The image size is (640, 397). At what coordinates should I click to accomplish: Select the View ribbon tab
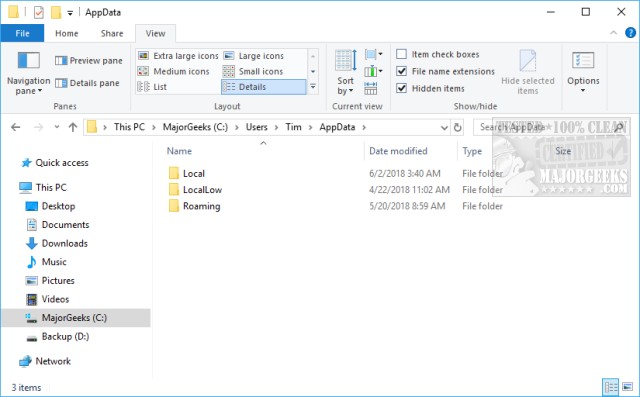pos(156,33)
